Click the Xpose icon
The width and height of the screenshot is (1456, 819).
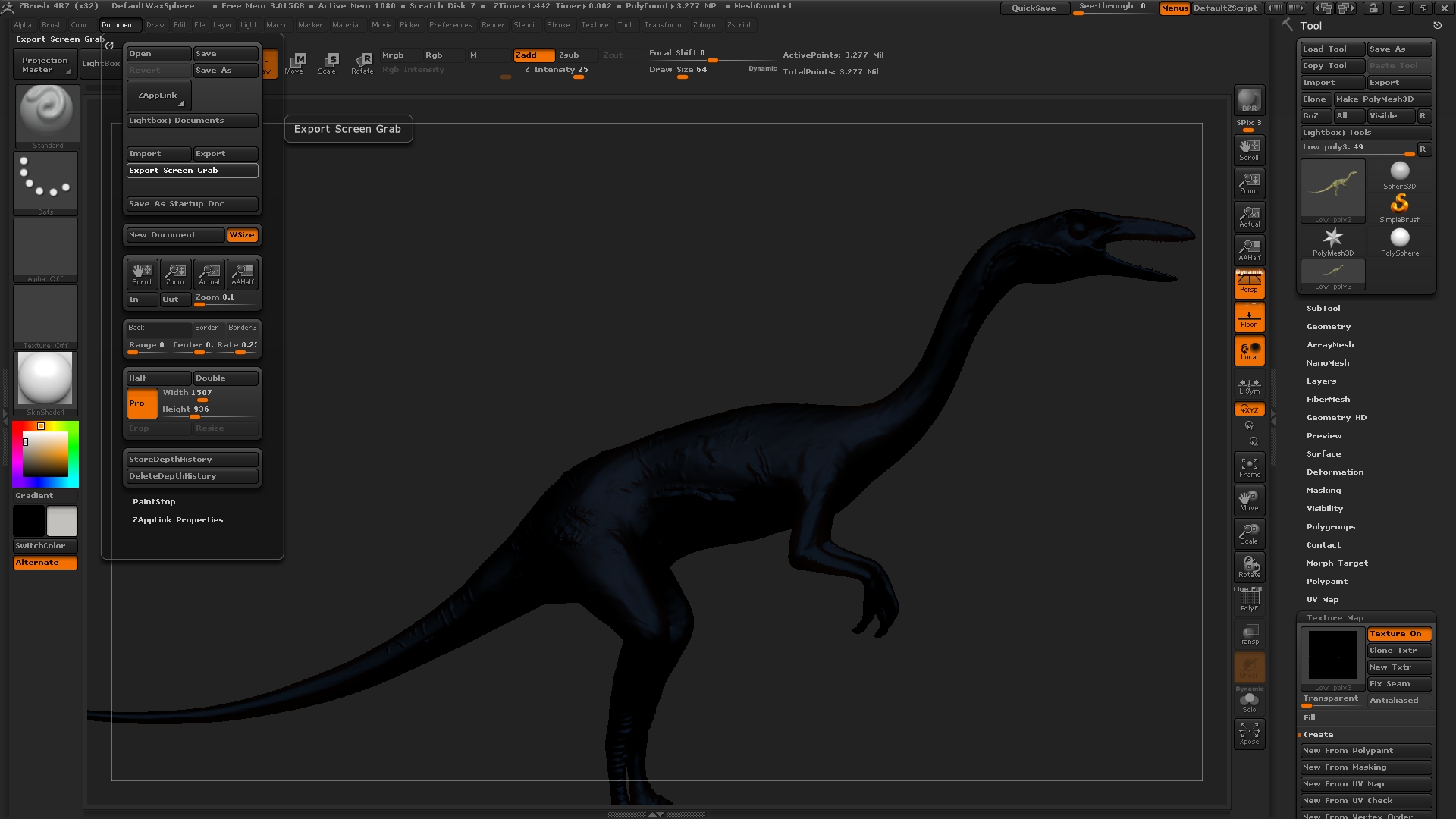1249,733
